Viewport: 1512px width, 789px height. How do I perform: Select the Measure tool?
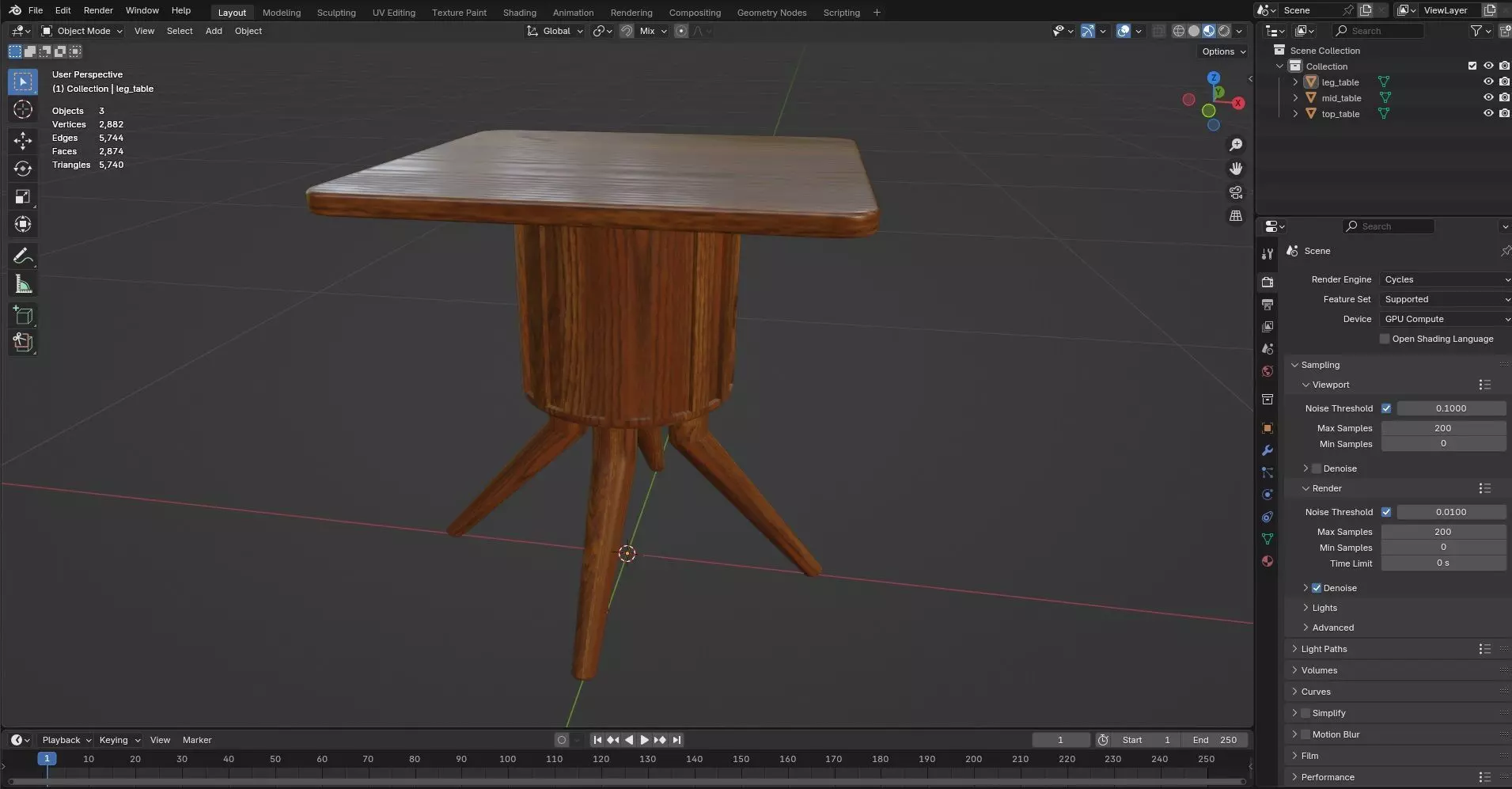[23, 284]
